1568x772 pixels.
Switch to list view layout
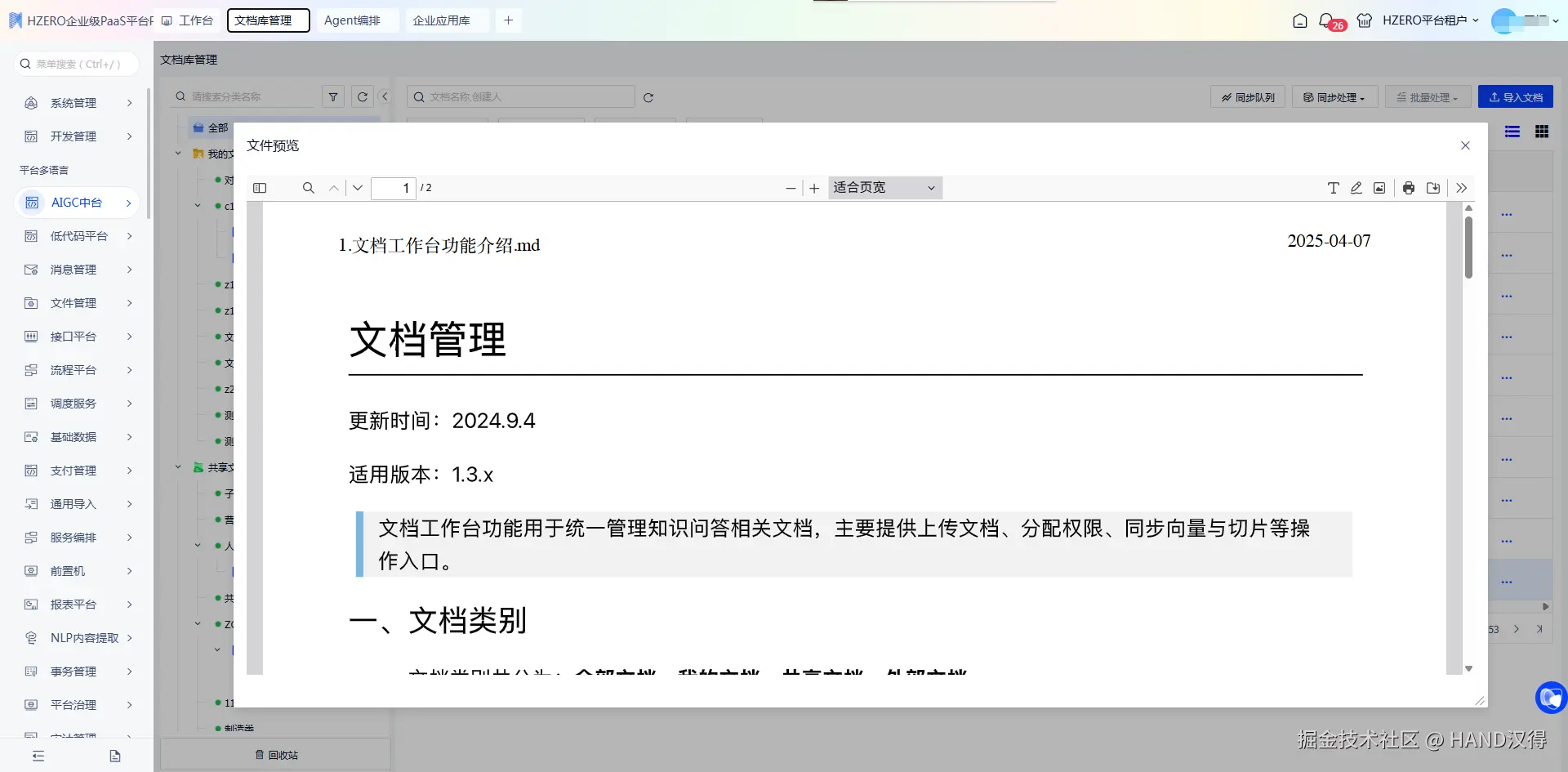point(1512,132)
